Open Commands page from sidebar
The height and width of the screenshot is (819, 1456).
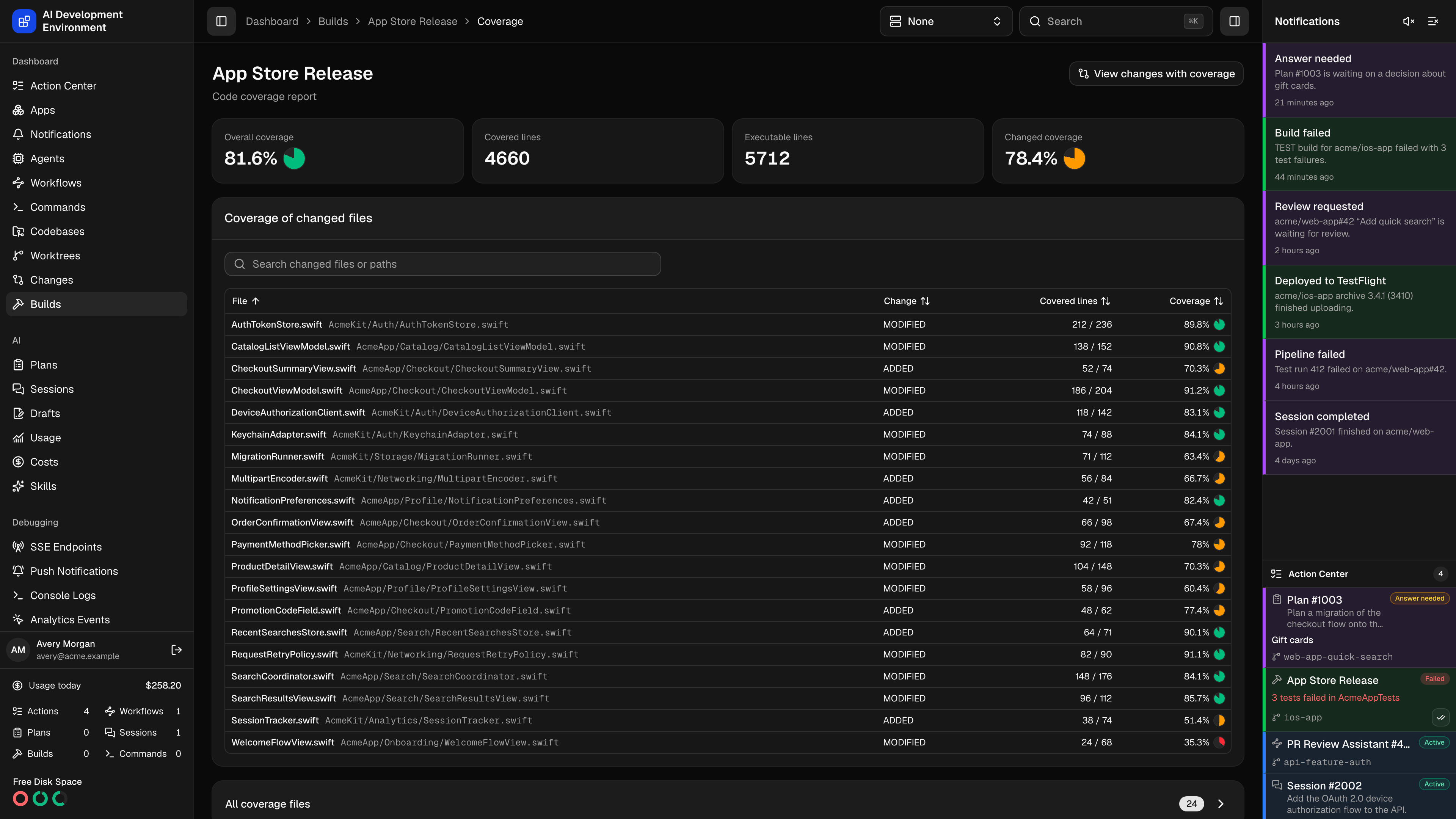tap(97, 207)
